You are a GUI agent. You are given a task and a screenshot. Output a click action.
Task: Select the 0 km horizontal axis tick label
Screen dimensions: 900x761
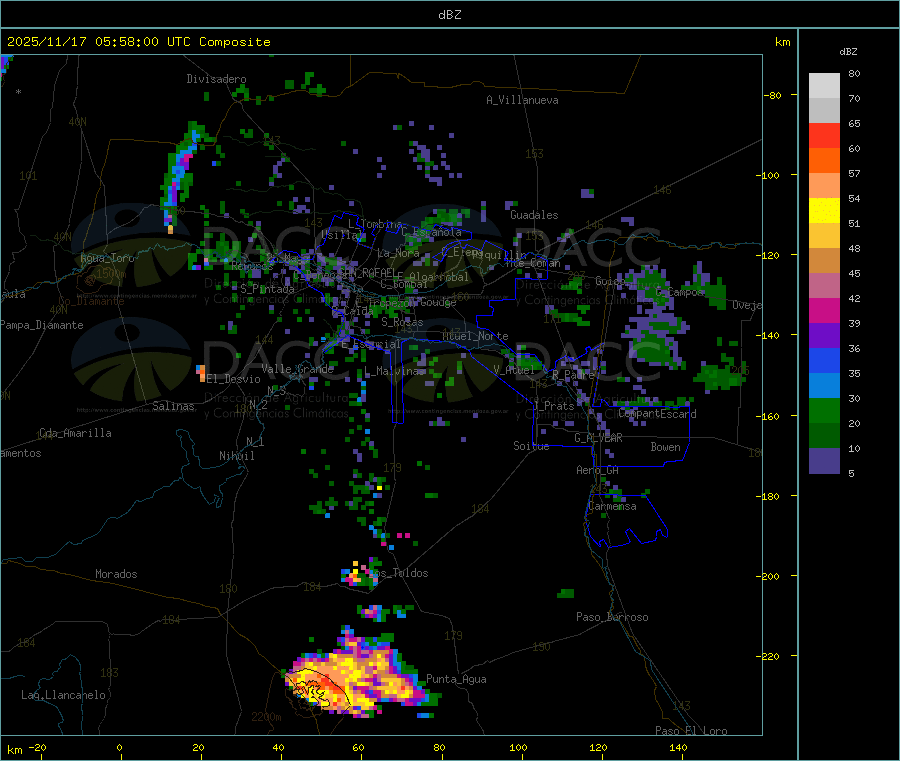click(x=119, y=747)
